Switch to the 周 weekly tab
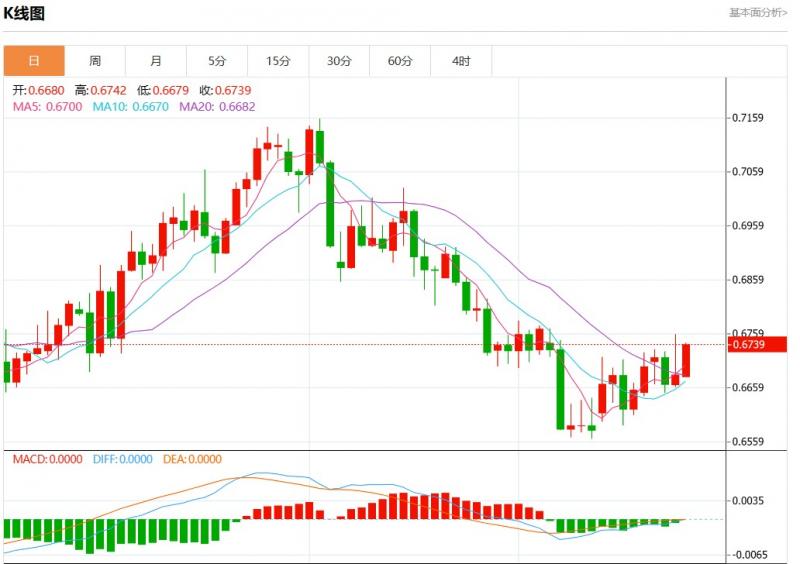Screen dimensions: 800x564 pos(95,61)
